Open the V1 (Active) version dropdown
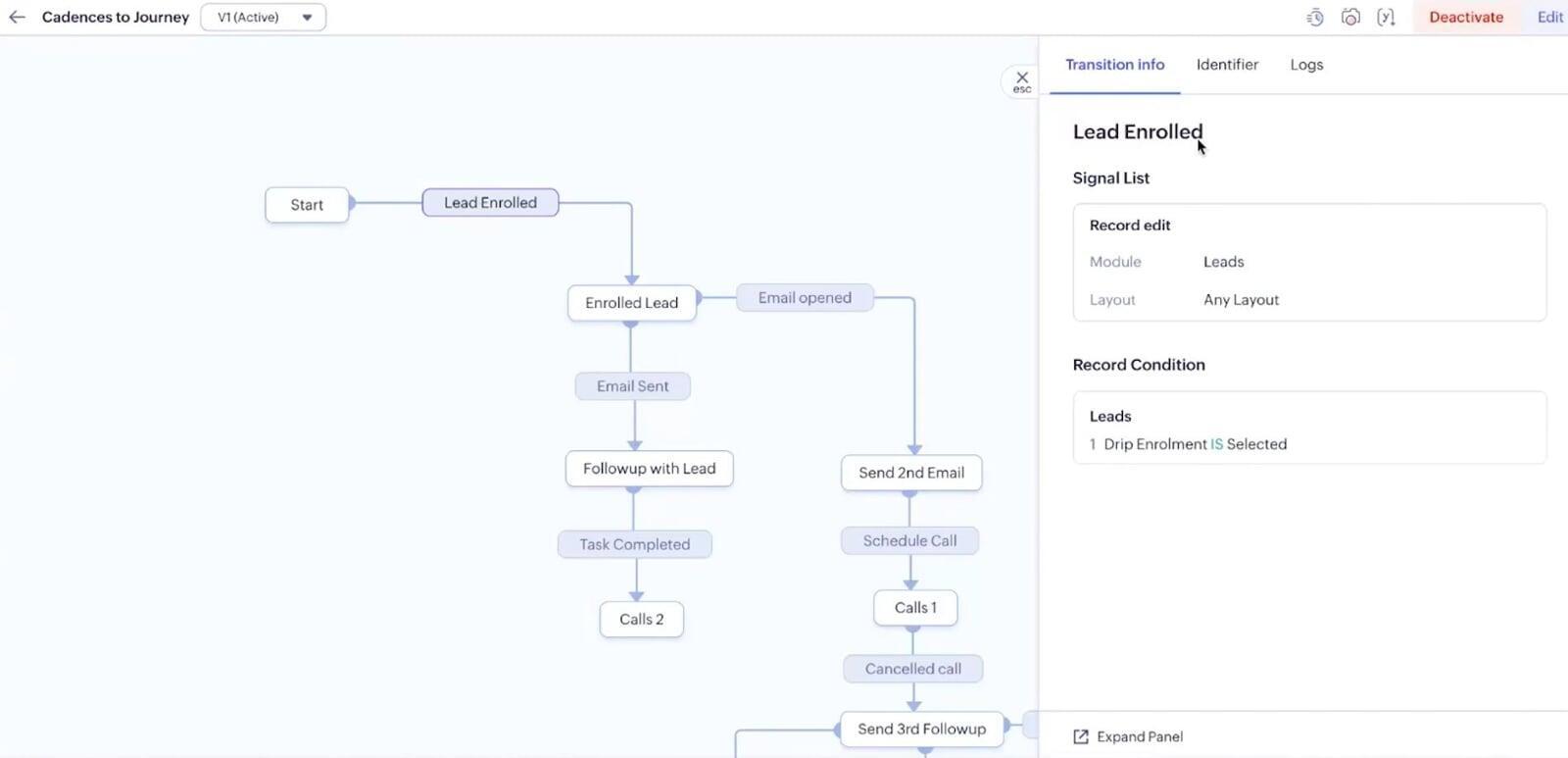Image resolution: width=1568 pixels, height=758 pixels. click(264, 17)
